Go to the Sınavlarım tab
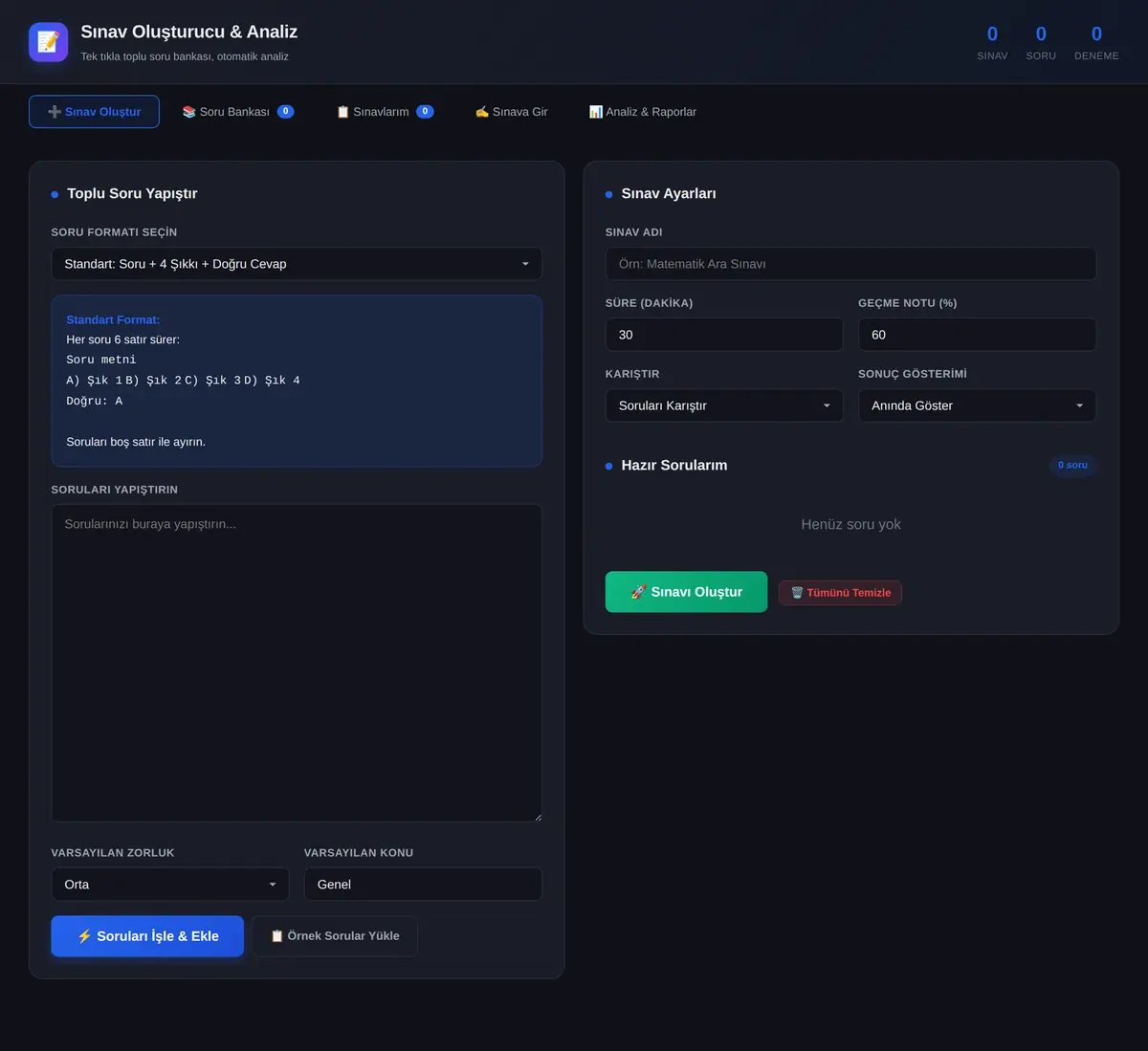This screenshot has width=1148, height=1051. tap(385, 112)
